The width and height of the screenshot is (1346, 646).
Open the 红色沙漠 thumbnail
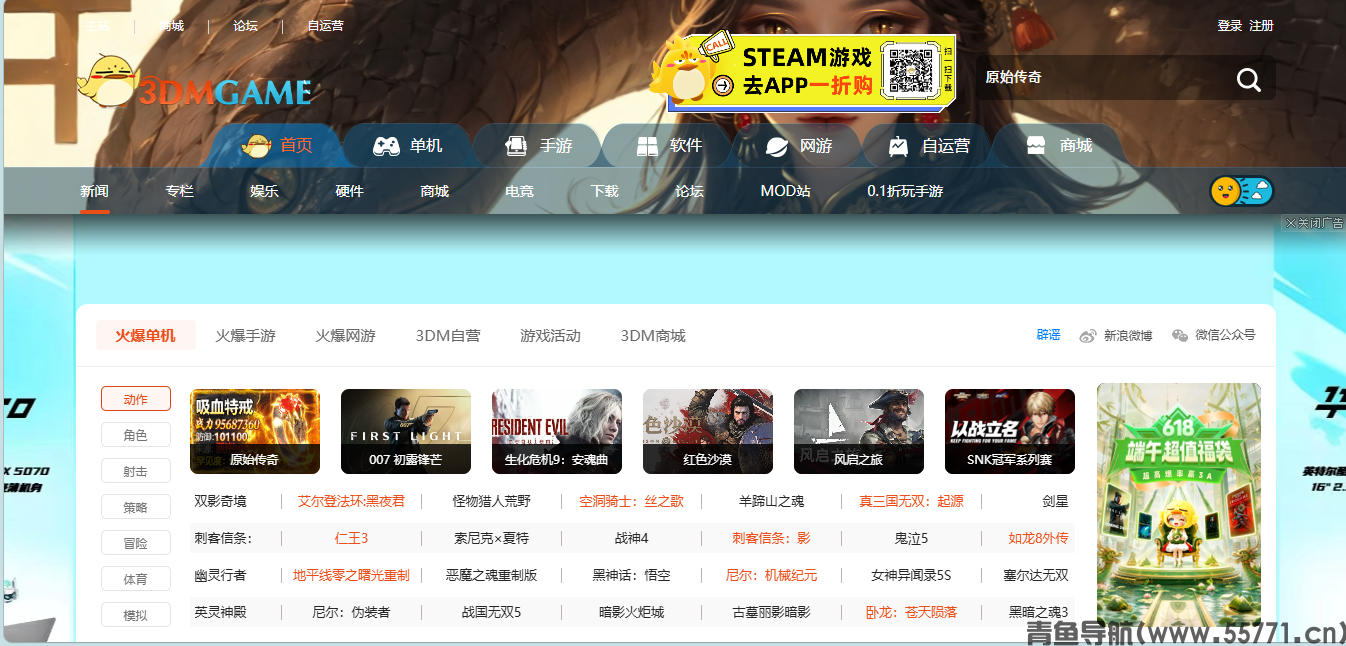click(708, 431)
